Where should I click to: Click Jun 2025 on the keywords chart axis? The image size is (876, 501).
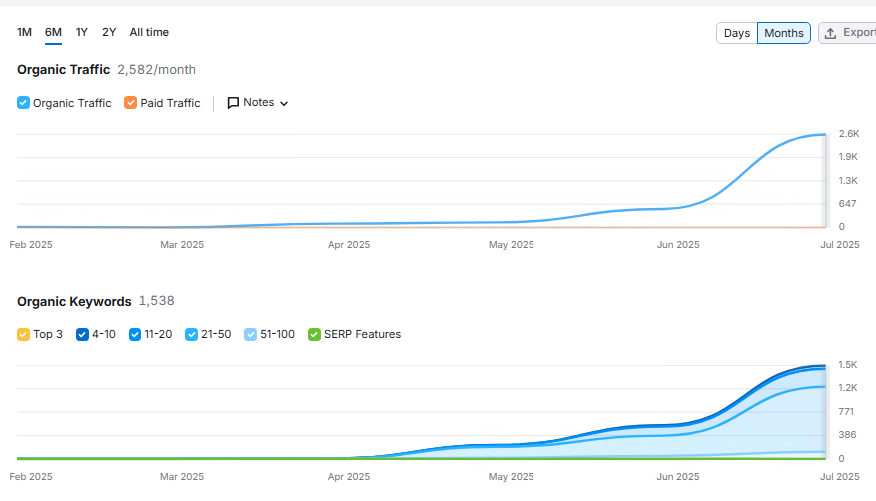click(678, 476)
